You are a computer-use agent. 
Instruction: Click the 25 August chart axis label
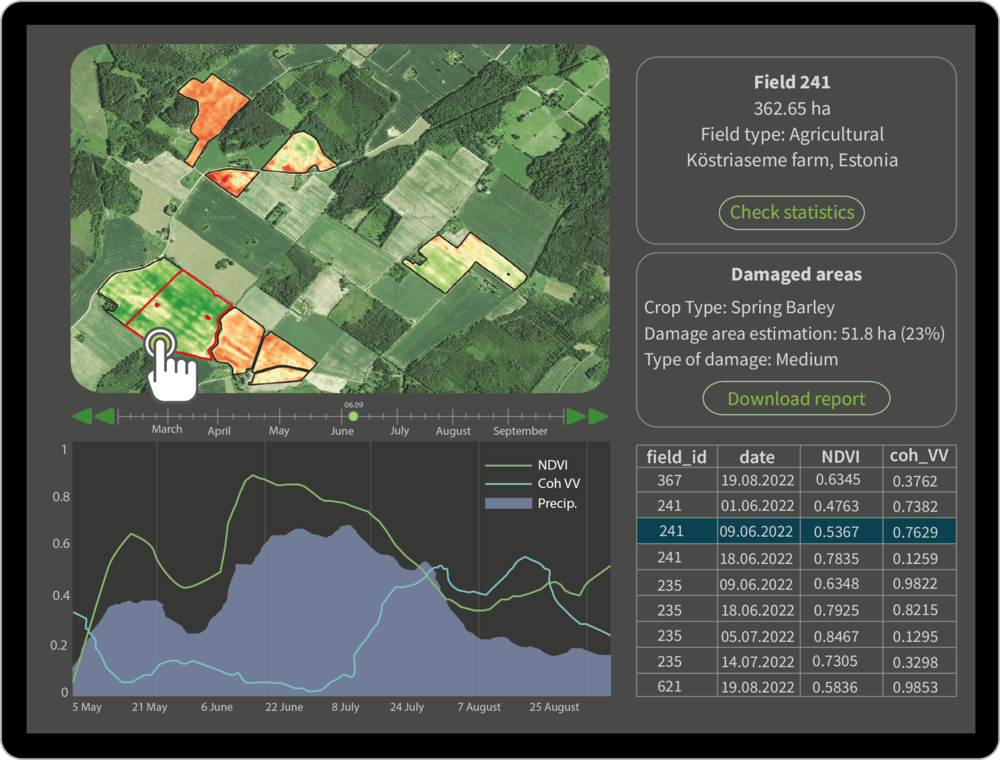point(554,706)
